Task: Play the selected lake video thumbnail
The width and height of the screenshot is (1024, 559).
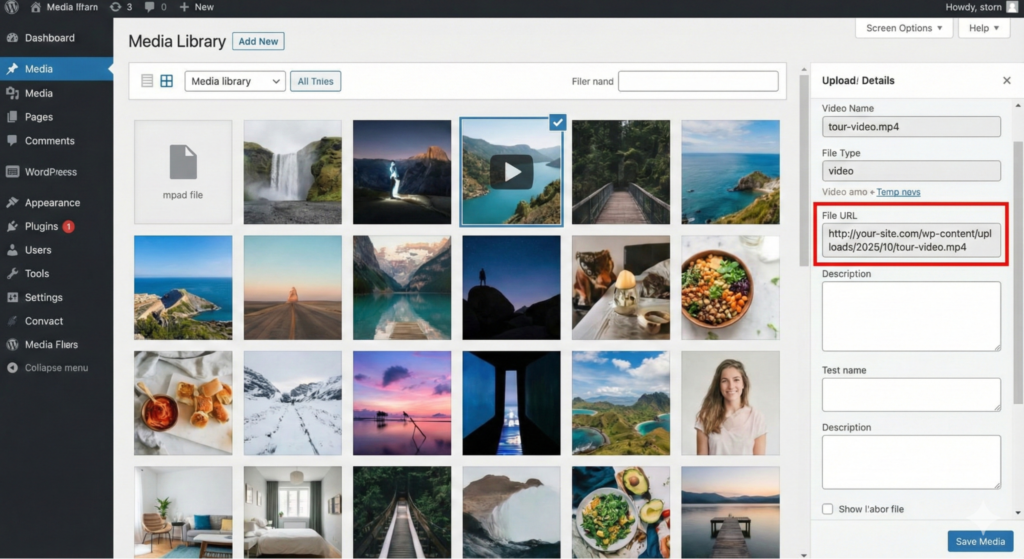Action: pos(511,172)
